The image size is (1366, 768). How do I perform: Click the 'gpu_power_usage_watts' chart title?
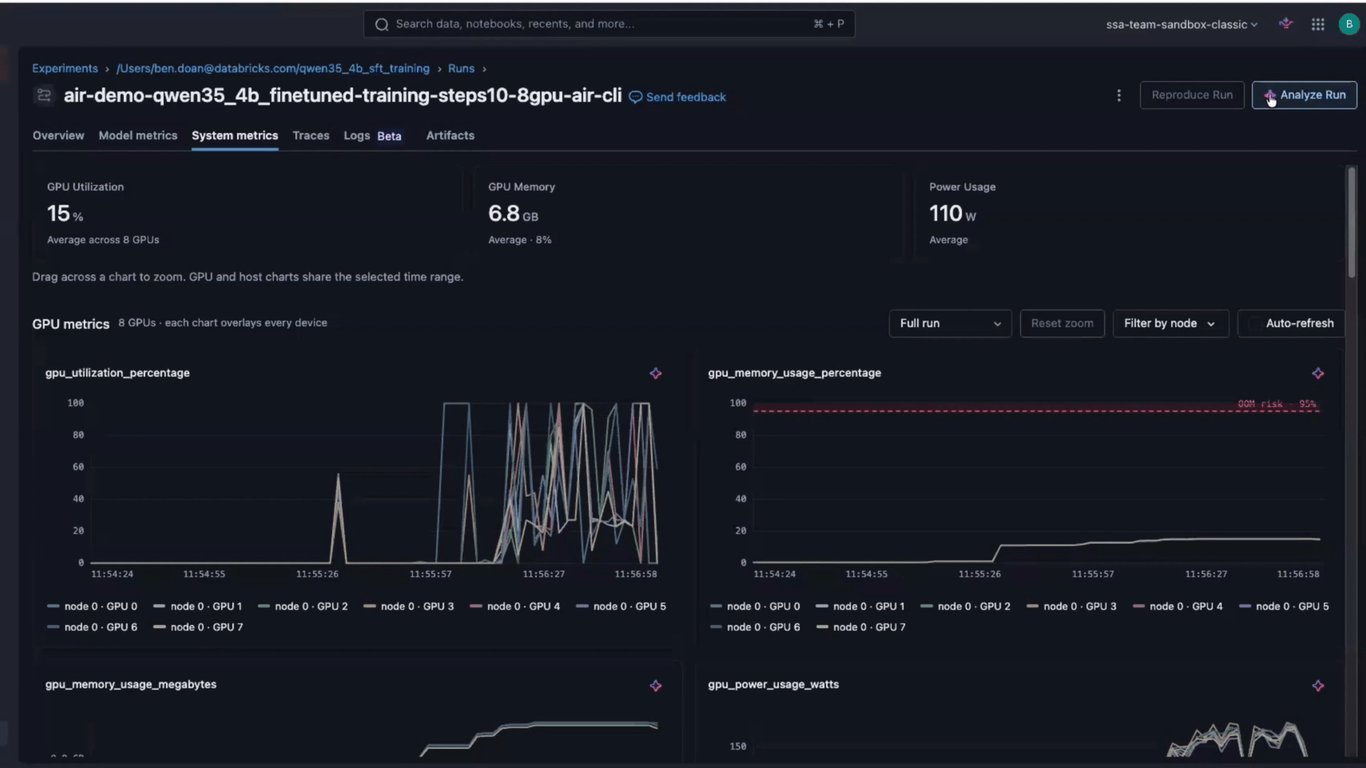tap(773, 685)
